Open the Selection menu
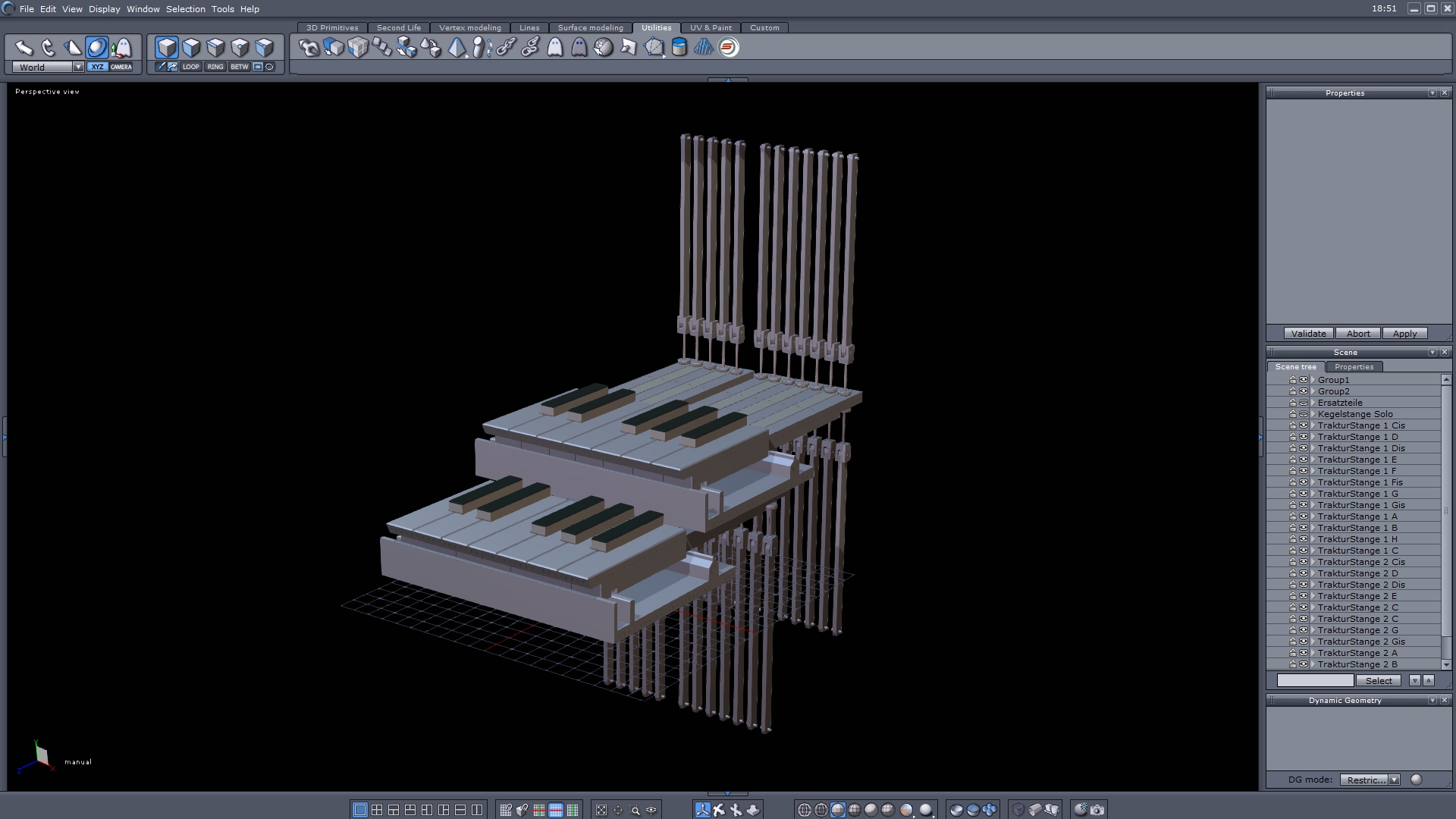This screenshot has height=819, width=1456. [185, 9]
